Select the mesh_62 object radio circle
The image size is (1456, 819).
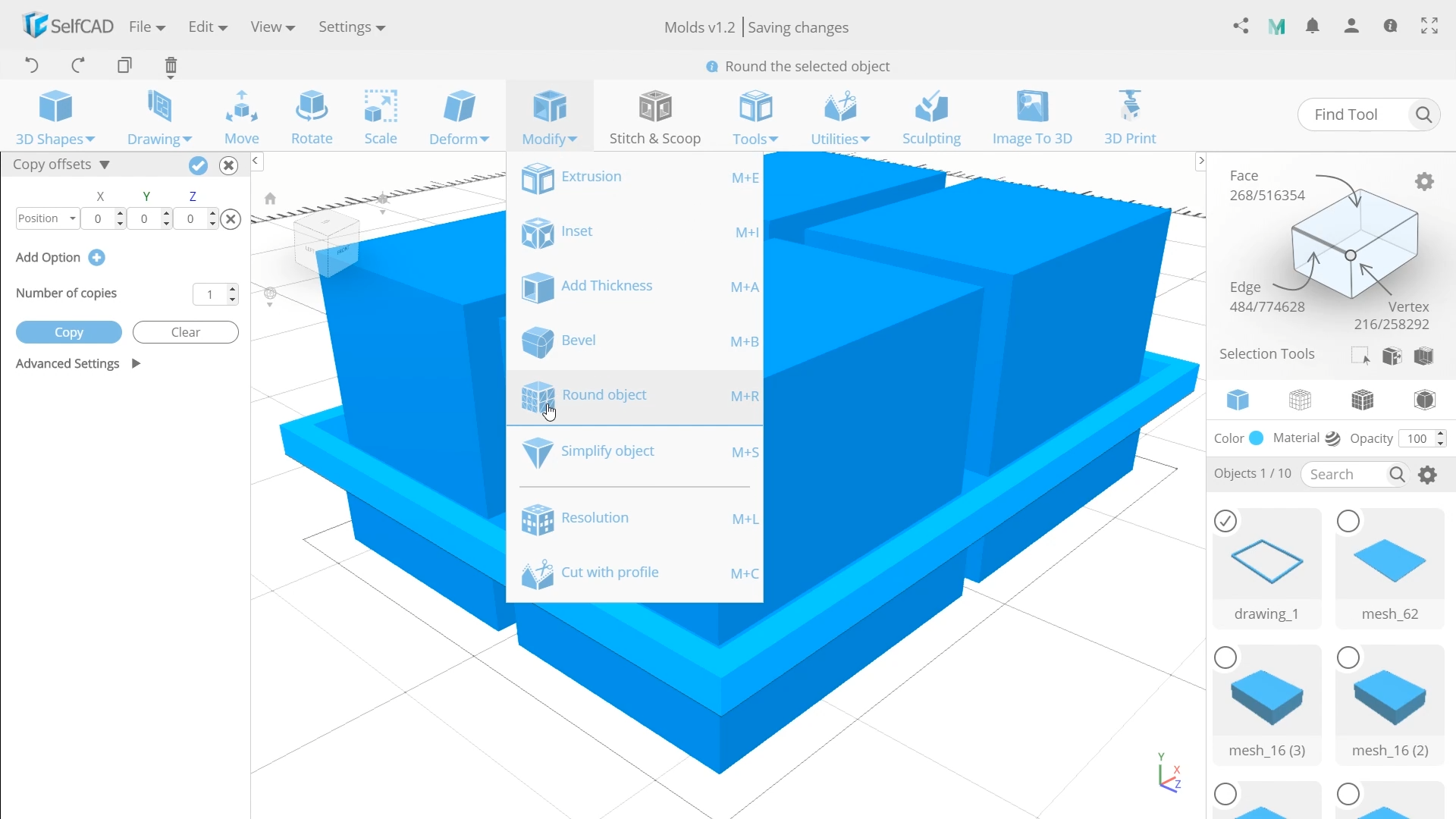[1348, 521]
